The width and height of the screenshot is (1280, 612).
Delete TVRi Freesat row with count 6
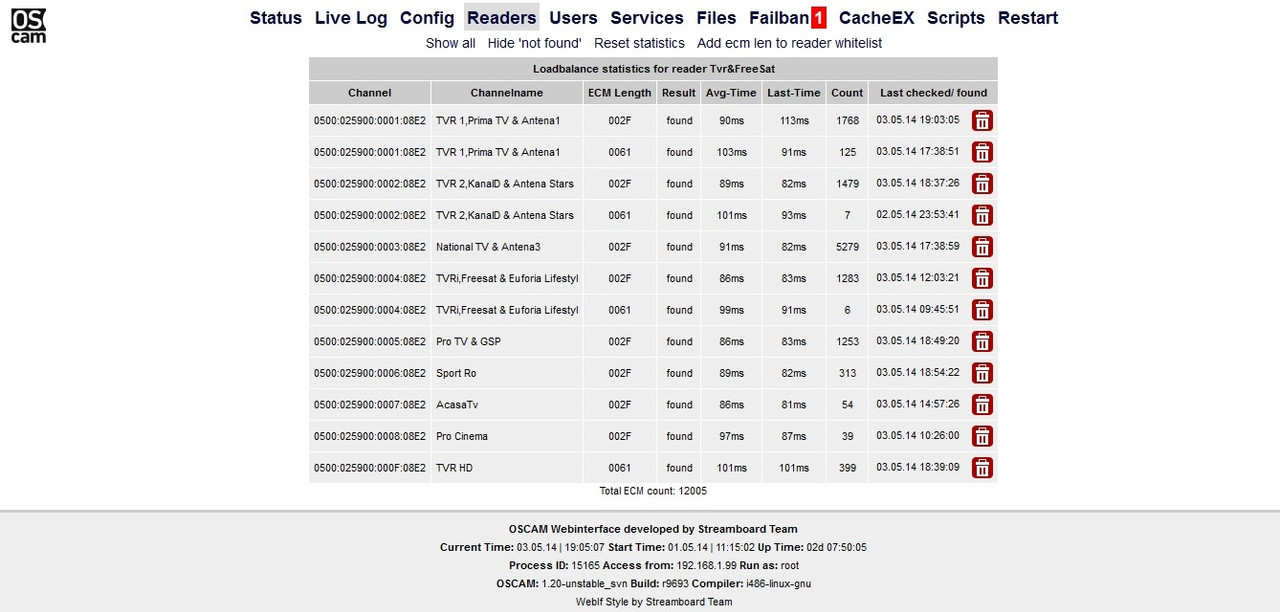(983, 310)
